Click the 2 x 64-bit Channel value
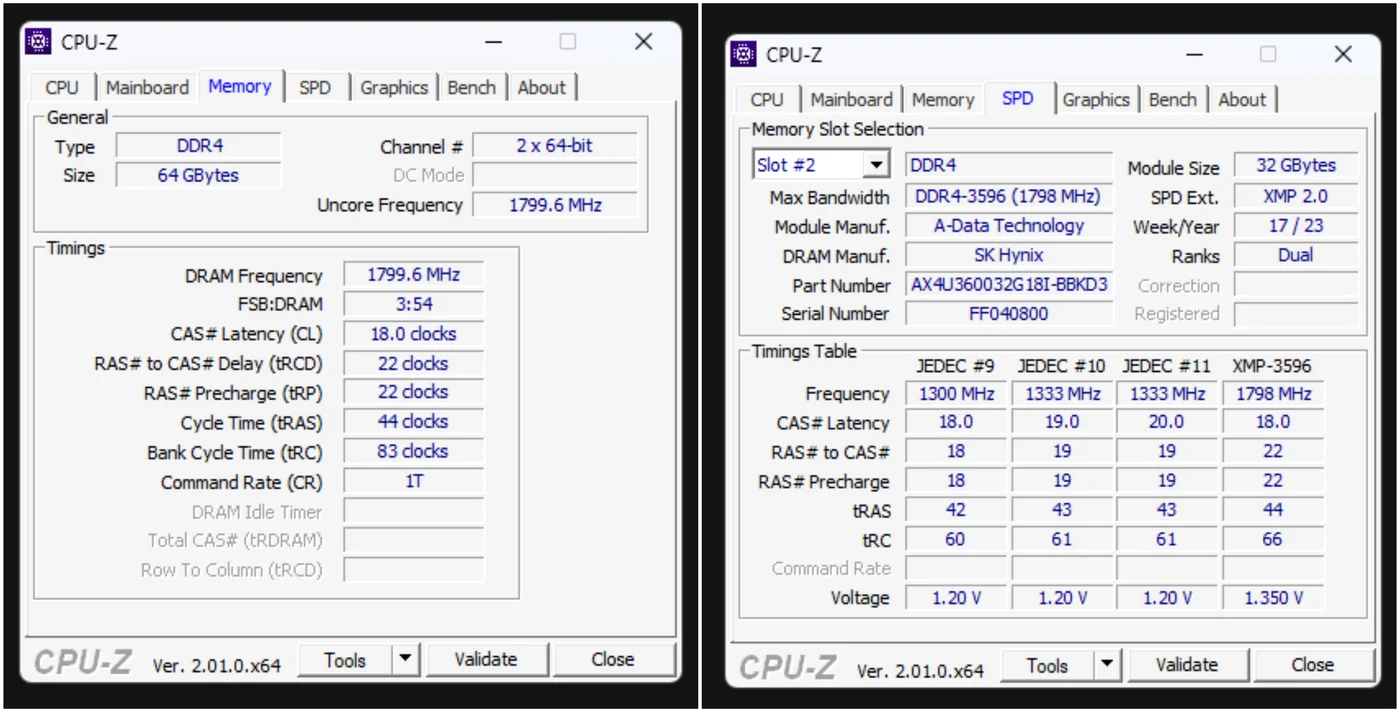Image resolution: width=1400 pixels, height=712 pixels. tap(555, 145)
